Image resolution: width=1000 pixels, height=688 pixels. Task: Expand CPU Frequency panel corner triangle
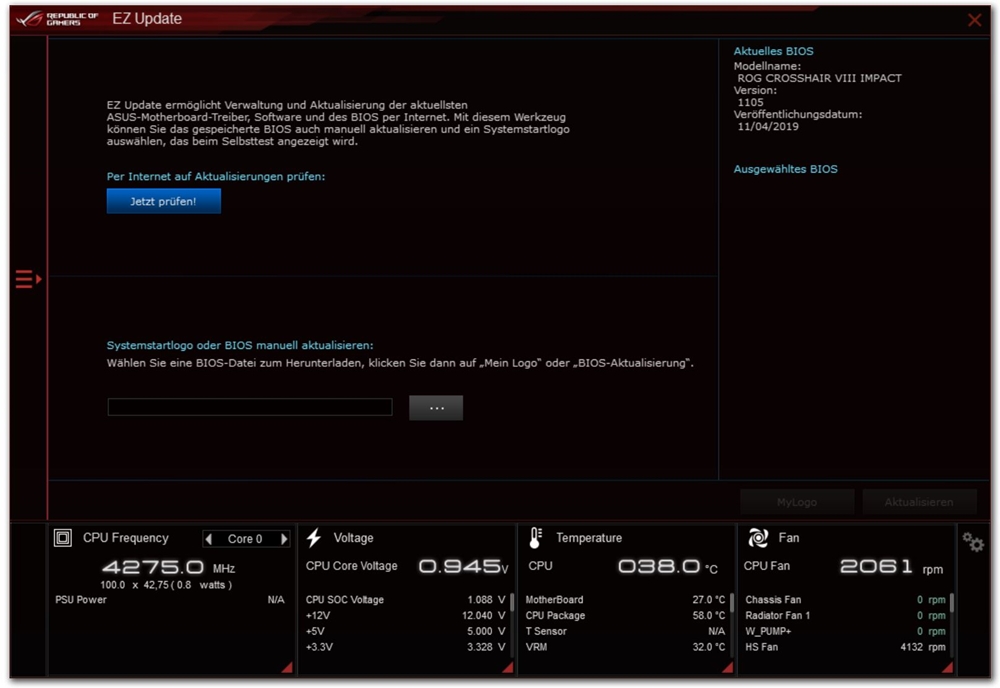click(x=287, y=667)
